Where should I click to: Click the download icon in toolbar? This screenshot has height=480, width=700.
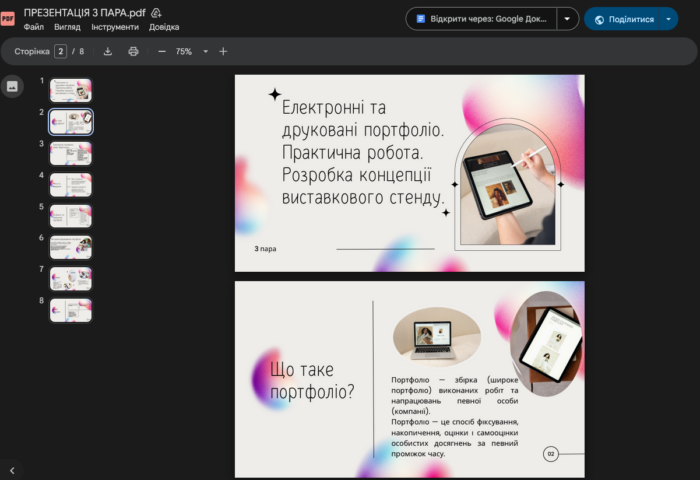click(108, 51)
